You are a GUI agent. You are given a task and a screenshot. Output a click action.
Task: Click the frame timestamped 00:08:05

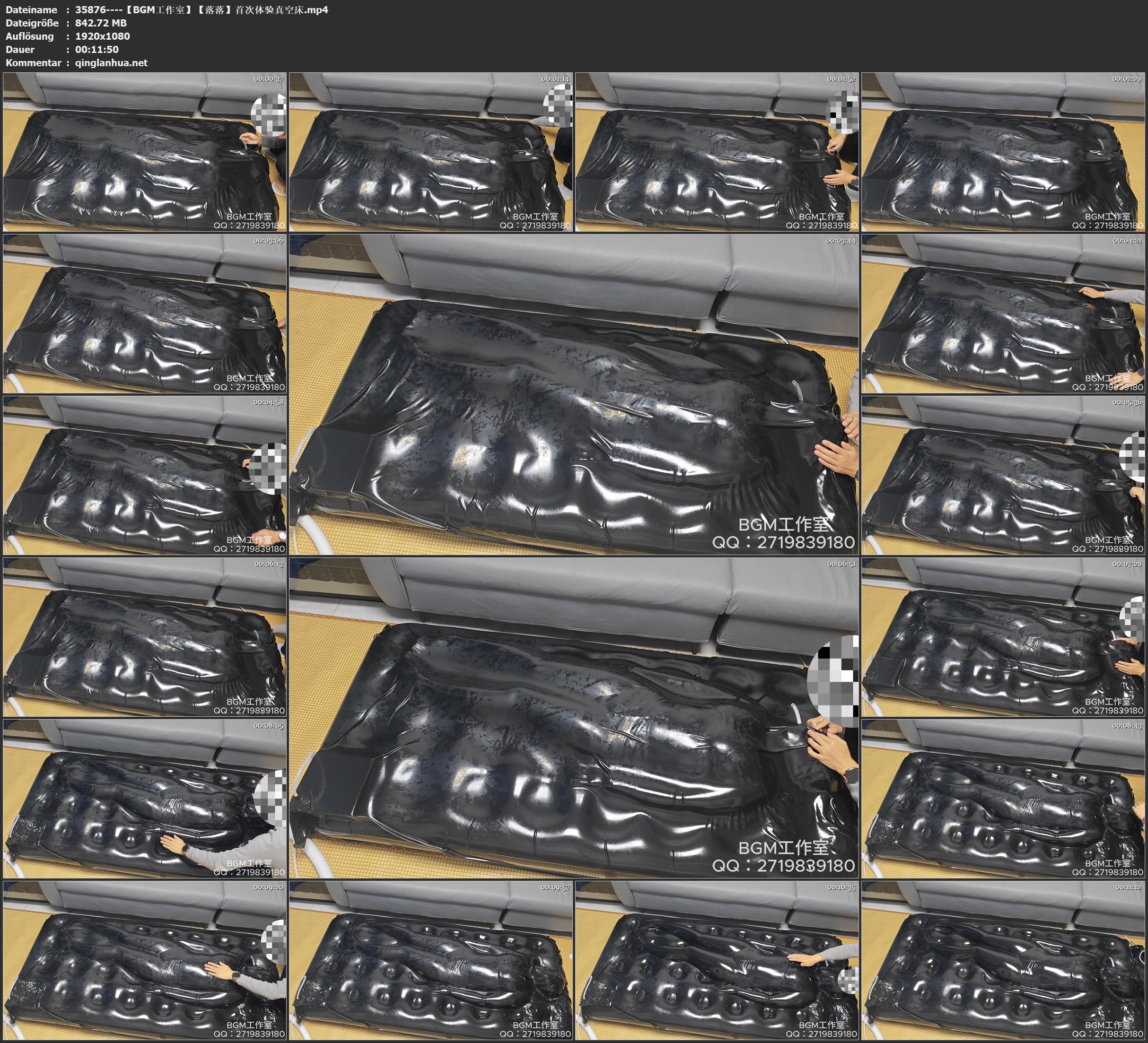point(145,799)
